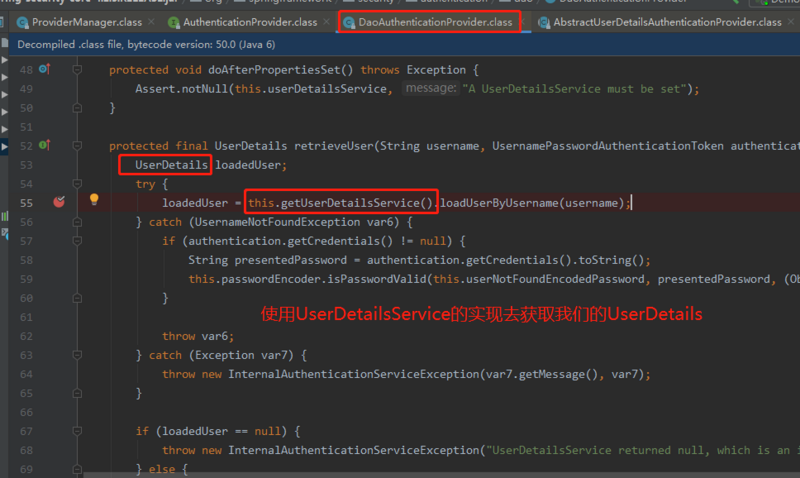Click "loadedUser == null" condition on line 67
This screenshot has height=478, width=800.
[x=221, y=432]
